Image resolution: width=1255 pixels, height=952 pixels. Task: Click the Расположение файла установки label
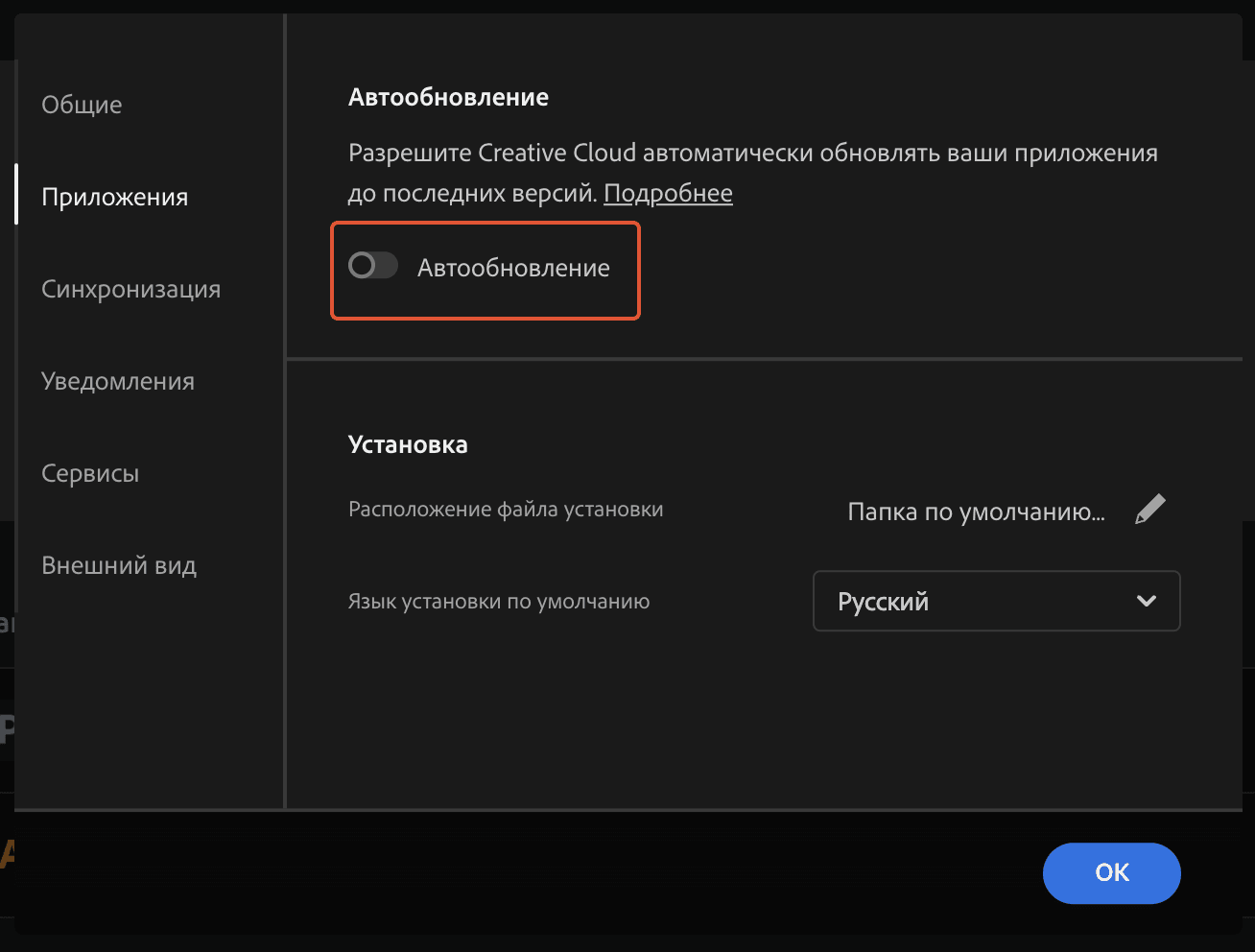(506, 510)
